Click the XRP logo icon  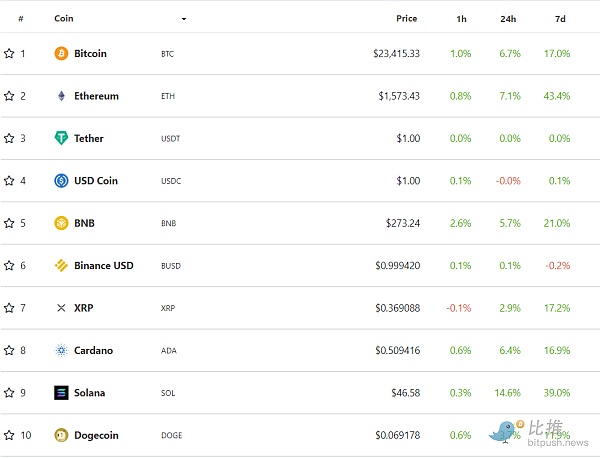(x=62, y=308)
